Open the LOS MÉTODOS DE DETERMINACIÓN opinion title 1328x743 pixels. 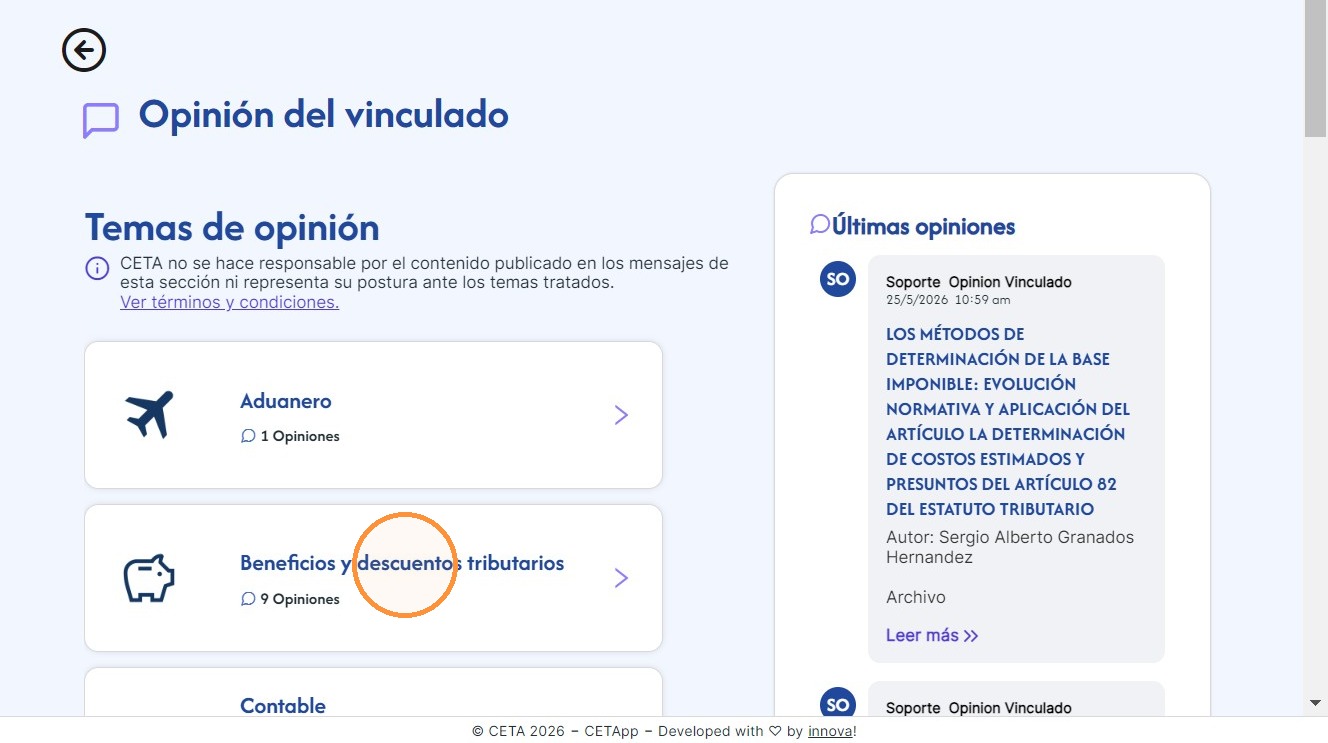click(x=1008, y=421)
